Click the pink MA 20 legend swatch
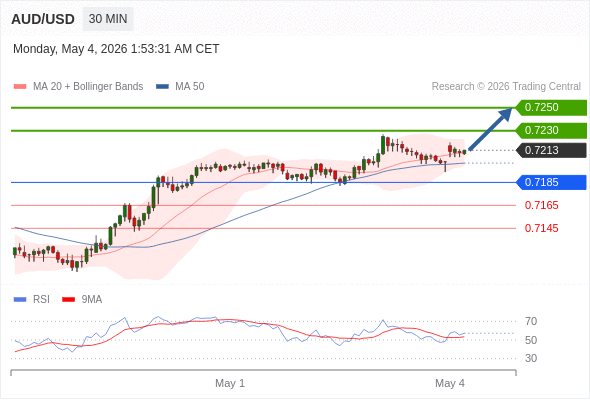 coord(20,87)
